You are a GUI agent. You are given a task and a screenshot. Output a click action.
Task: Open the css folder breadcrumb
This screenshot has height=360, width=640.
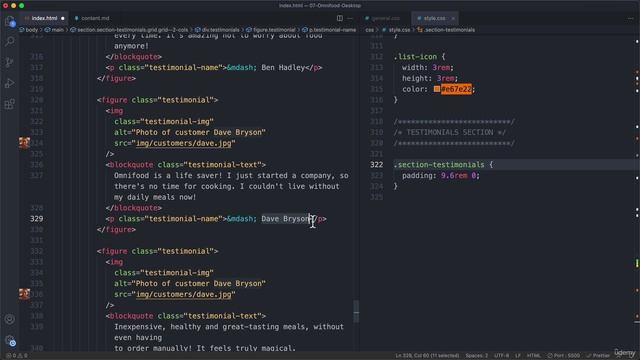coord(369,30)
